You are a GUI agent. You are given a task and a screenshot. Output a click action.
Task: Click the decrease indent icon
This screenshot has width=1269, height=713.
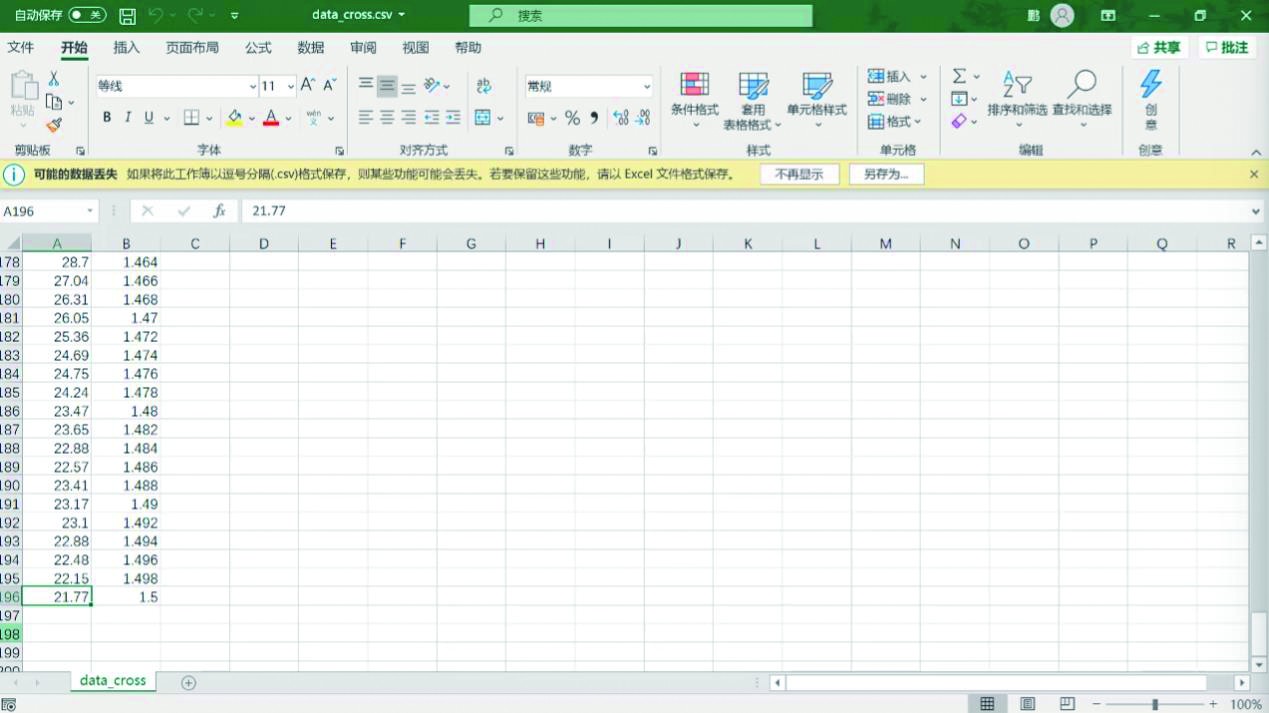(431, 118)
